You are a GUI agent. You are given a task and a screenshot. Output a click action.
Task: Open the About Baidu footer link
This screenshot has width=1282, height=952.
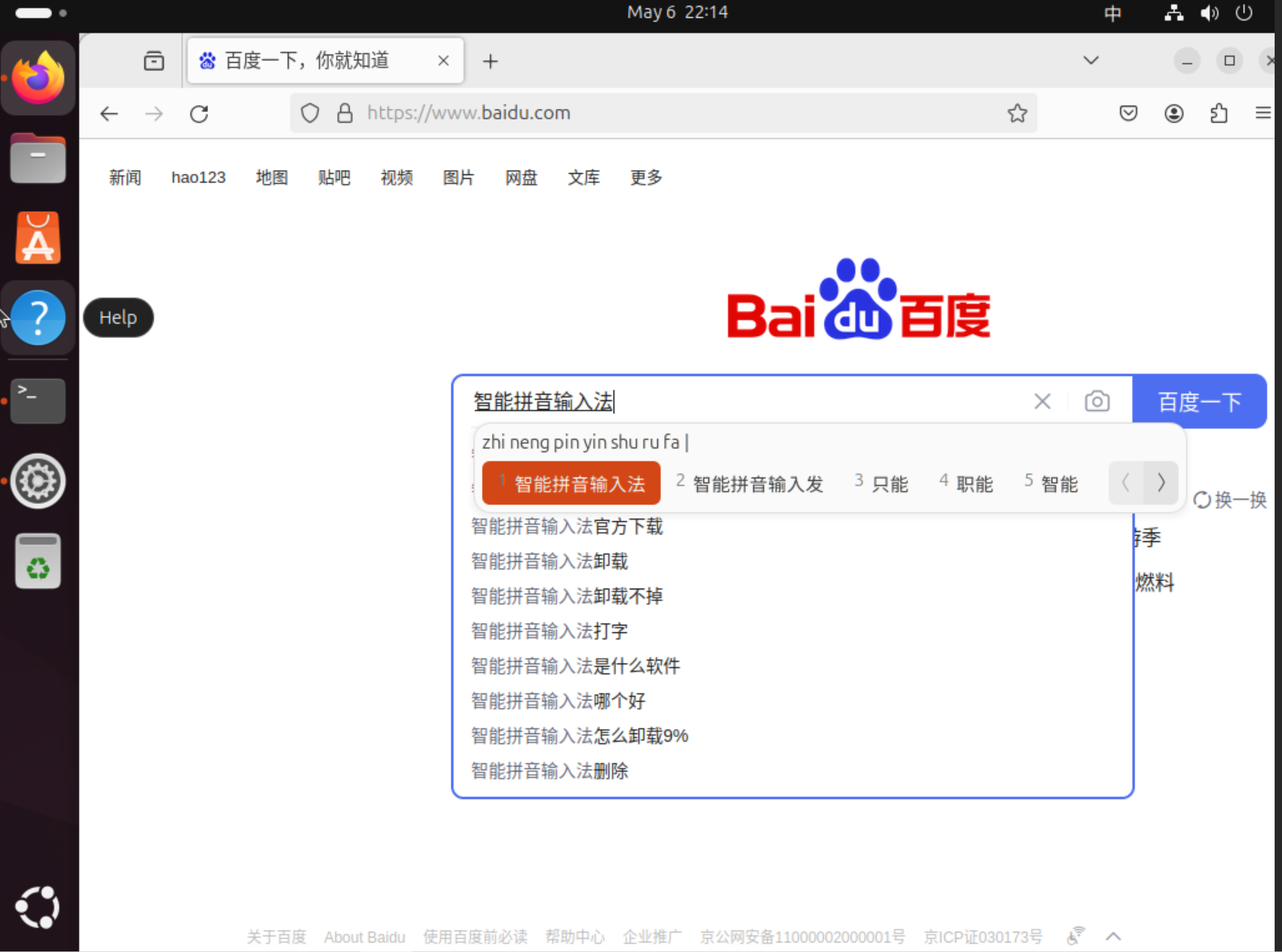coord(364,937)
